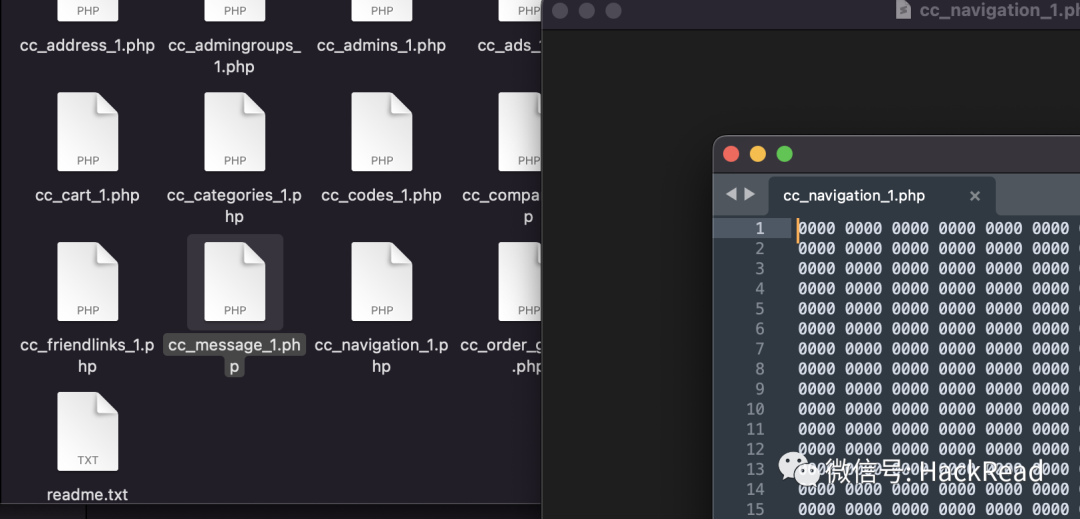Place cursor in hex text on line 1
This screenshot has height=519, width=1080.
tap(938, 229)
